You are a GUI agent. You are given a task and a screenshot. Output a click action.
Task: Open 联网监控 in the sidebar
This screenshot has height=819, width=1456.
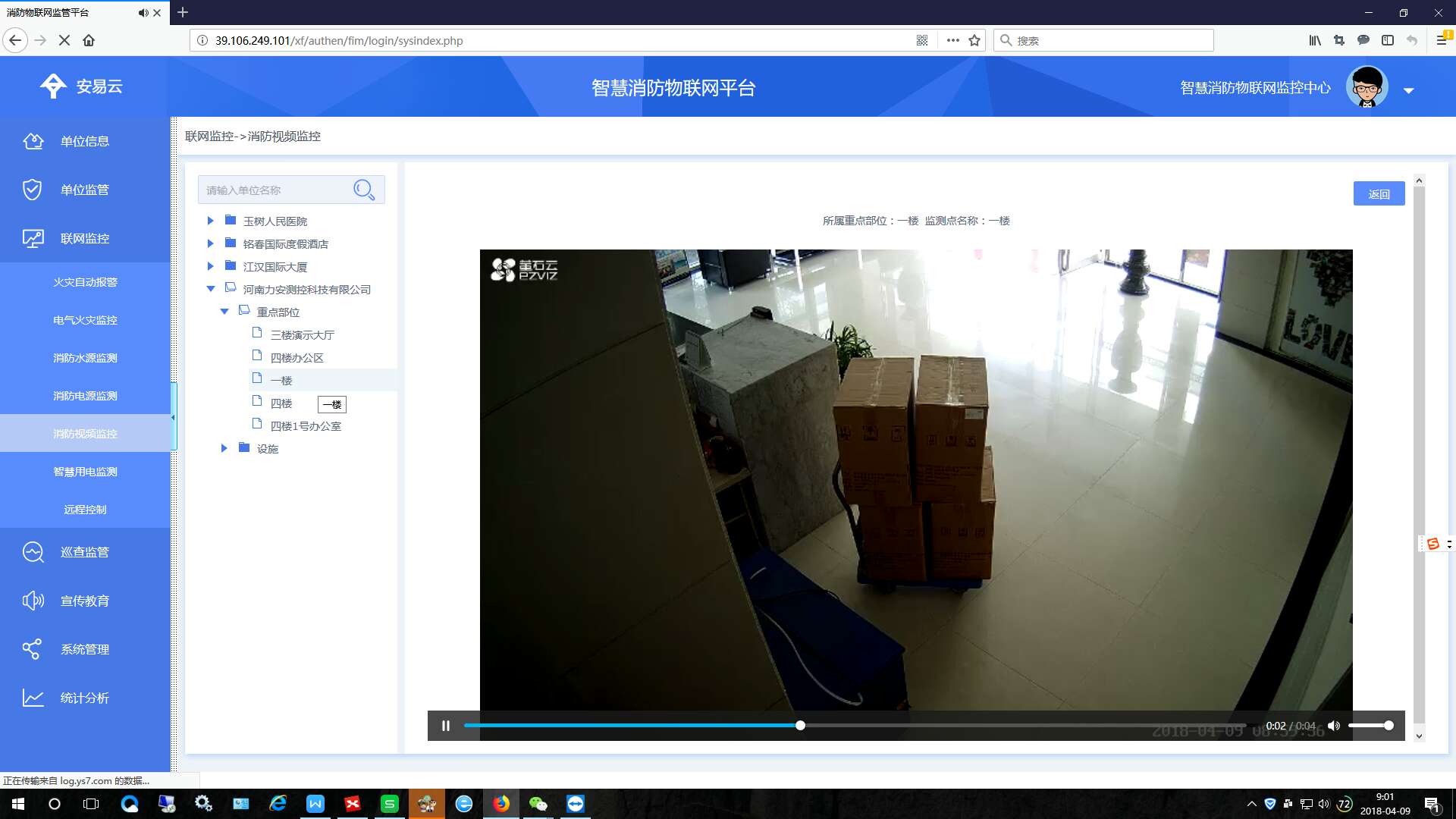[x=85, y=238]
